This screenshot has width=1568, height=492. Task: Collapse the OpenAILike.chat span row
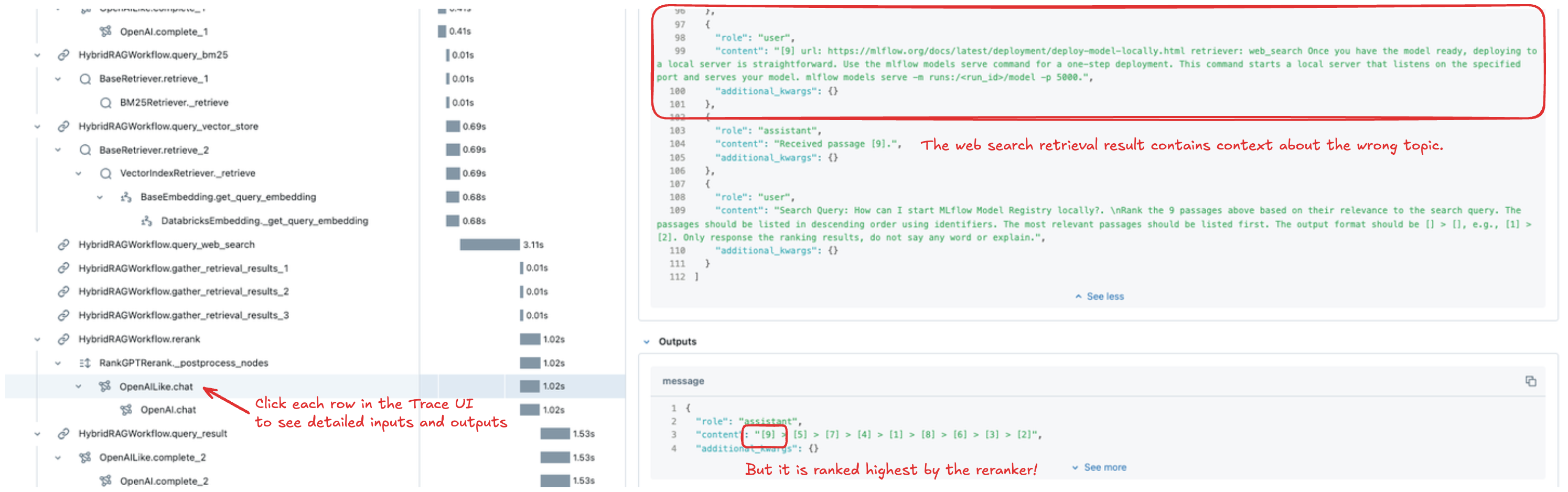[79, 387]
